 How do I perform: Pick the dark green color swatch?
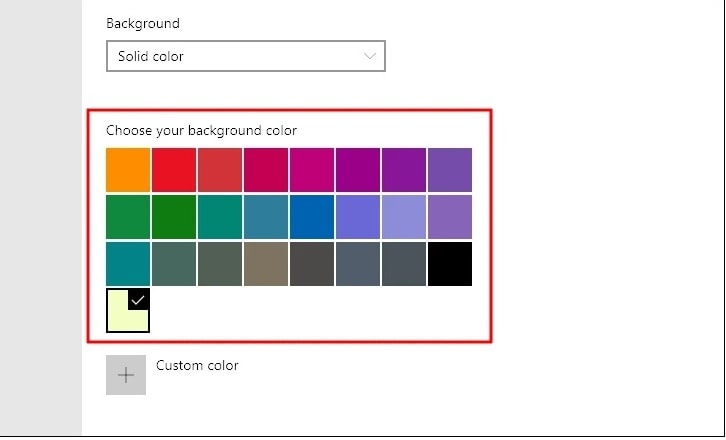pyautogui.click(x=174, y=217)
